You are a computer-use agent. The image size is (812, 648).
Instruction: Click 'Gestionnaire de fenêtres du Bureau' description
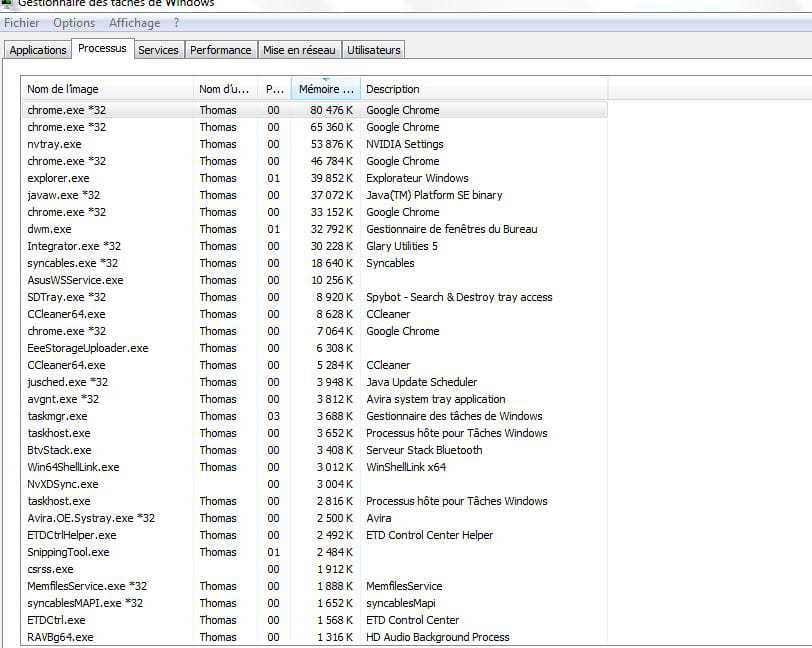(452, 229)
